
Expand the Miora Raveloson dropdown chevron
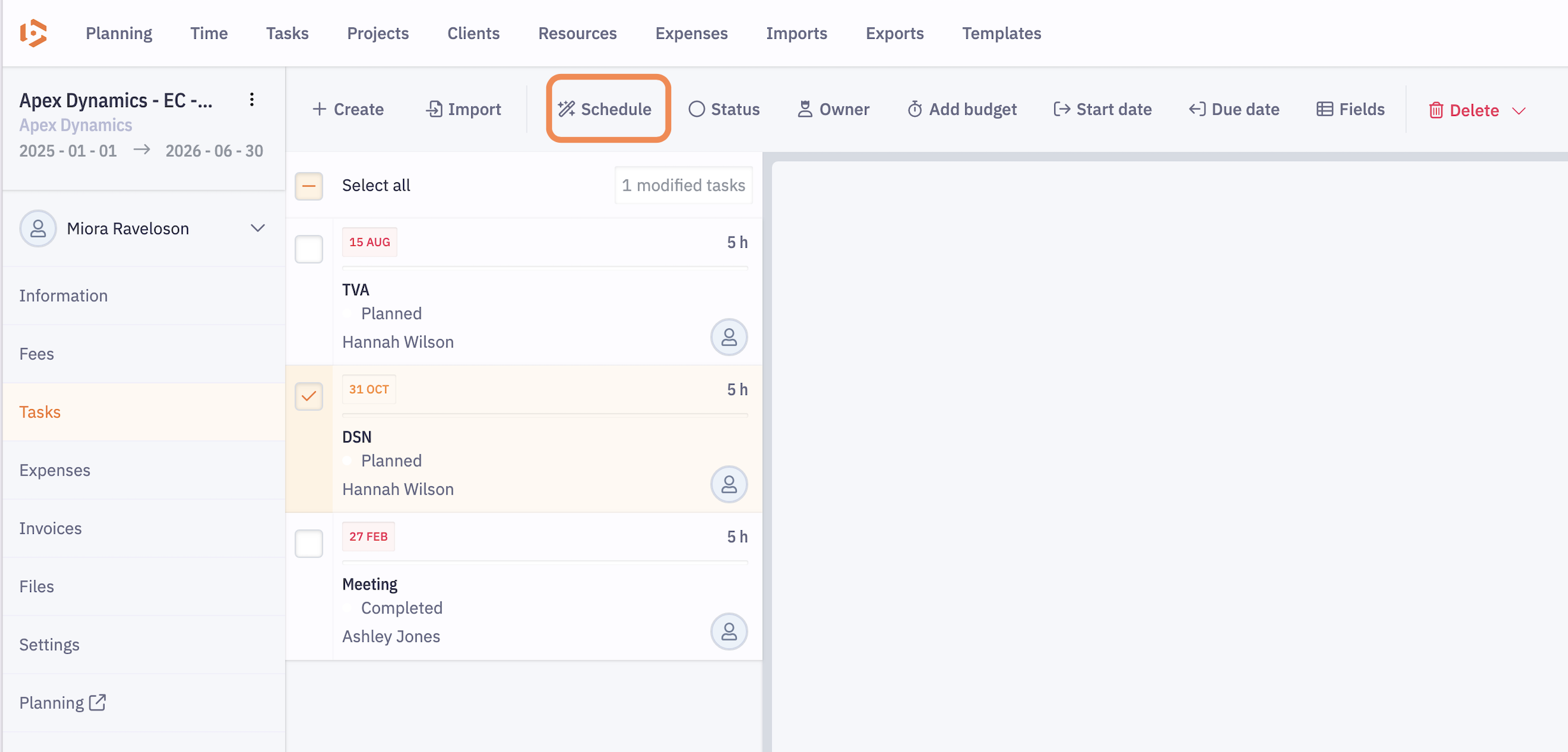tap(258, 228)
